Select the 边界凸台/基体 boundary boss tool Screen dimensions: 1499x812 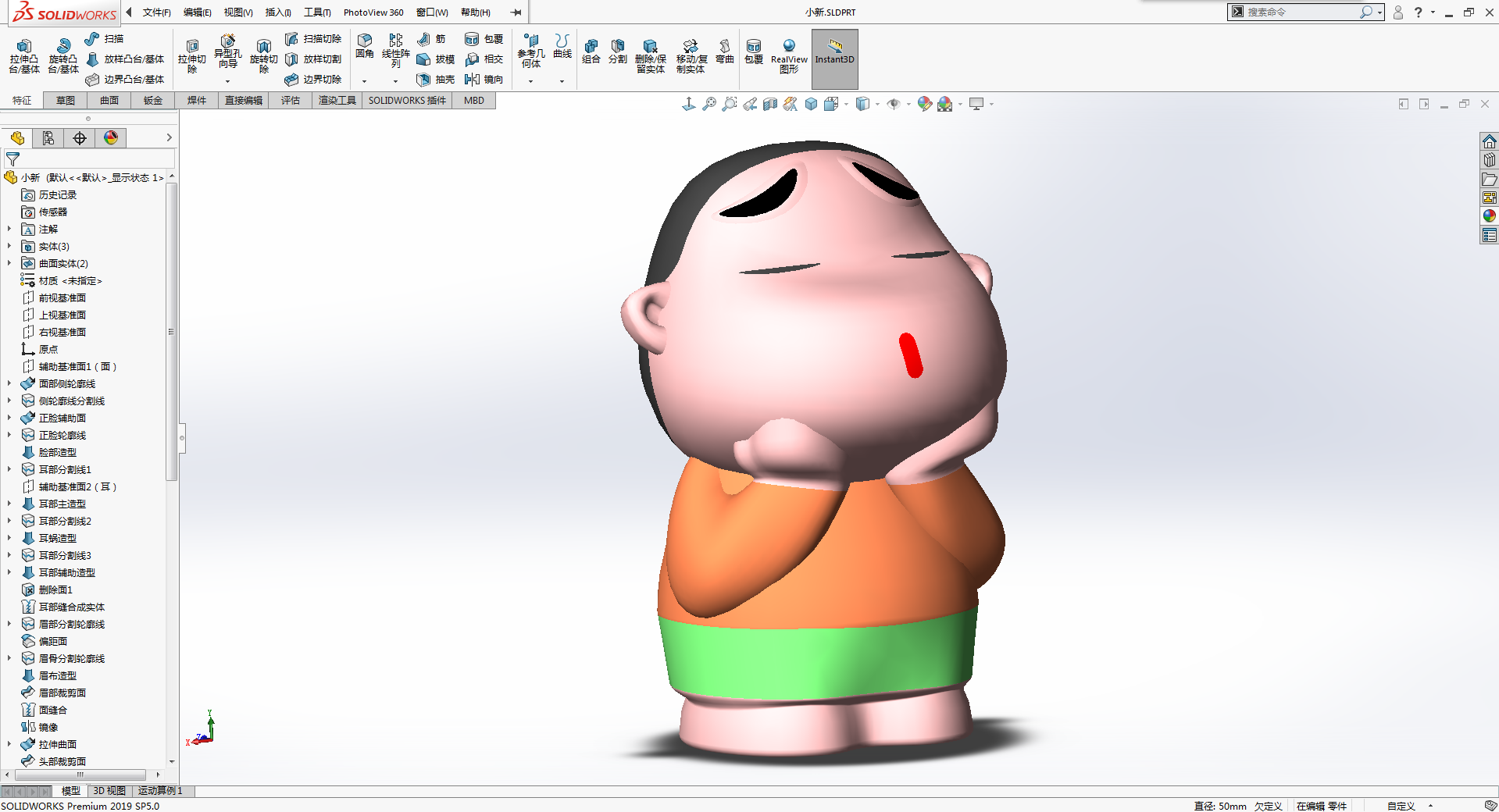click(125, 80)
